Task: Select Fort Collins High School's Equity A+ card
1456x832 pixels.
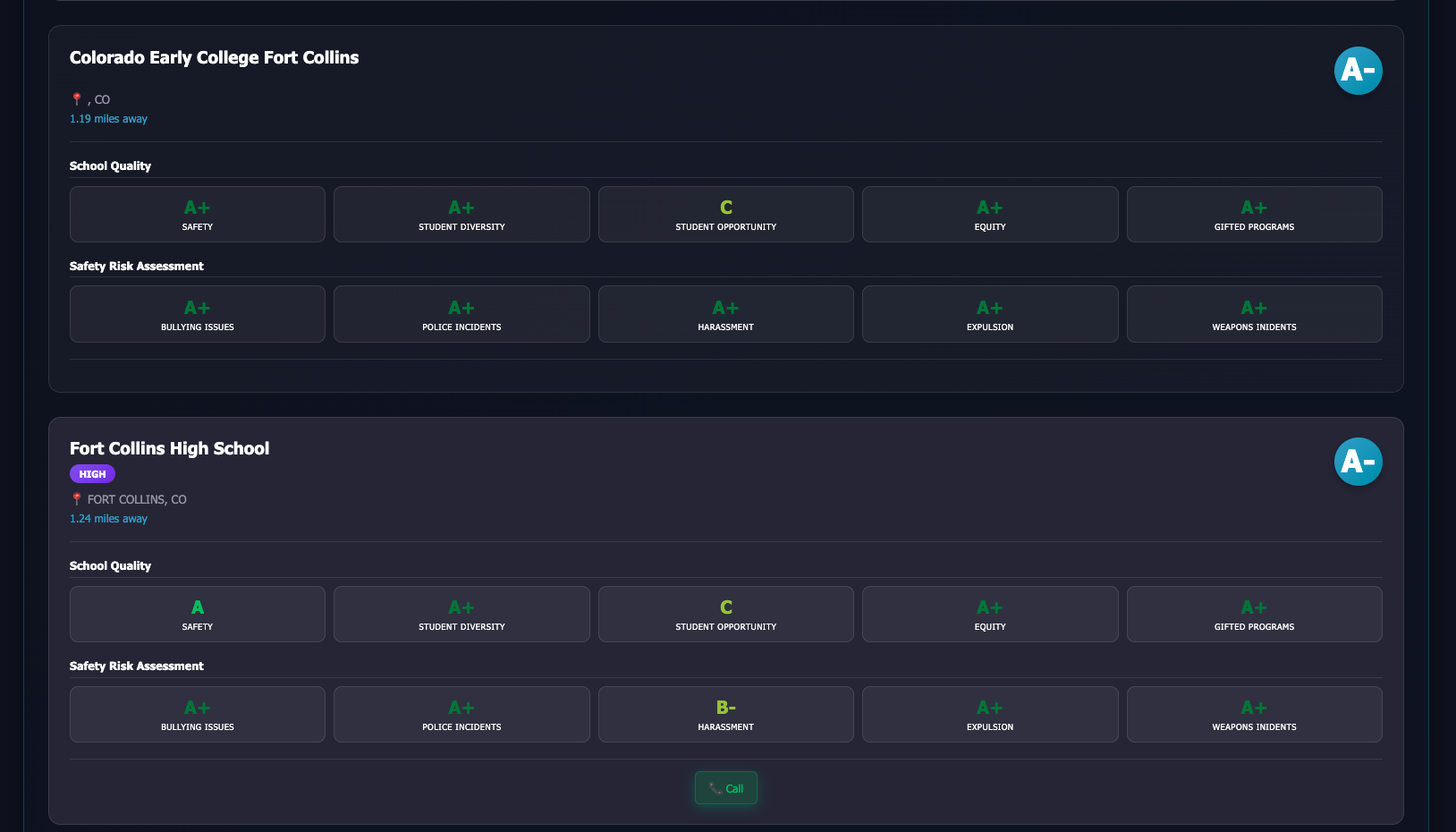Action: pyautogui.click(x=989, y=615)
